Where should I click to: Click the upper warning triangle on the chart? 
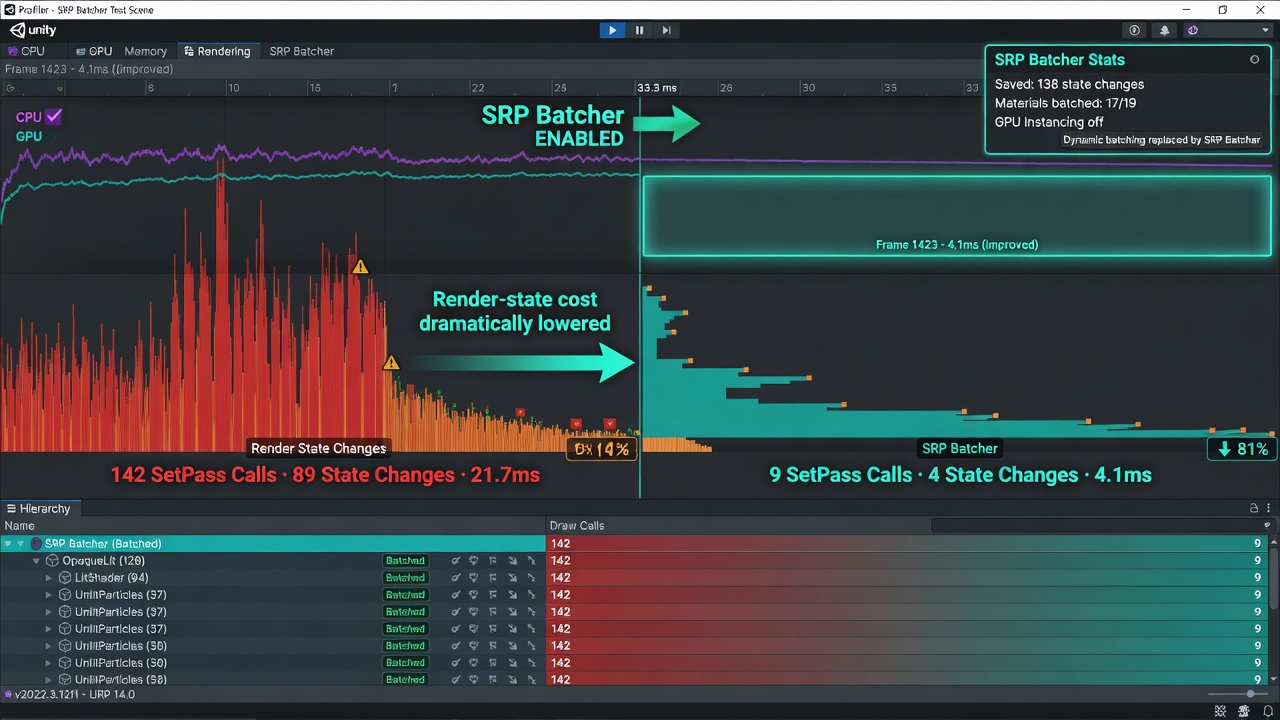(360, 266)
